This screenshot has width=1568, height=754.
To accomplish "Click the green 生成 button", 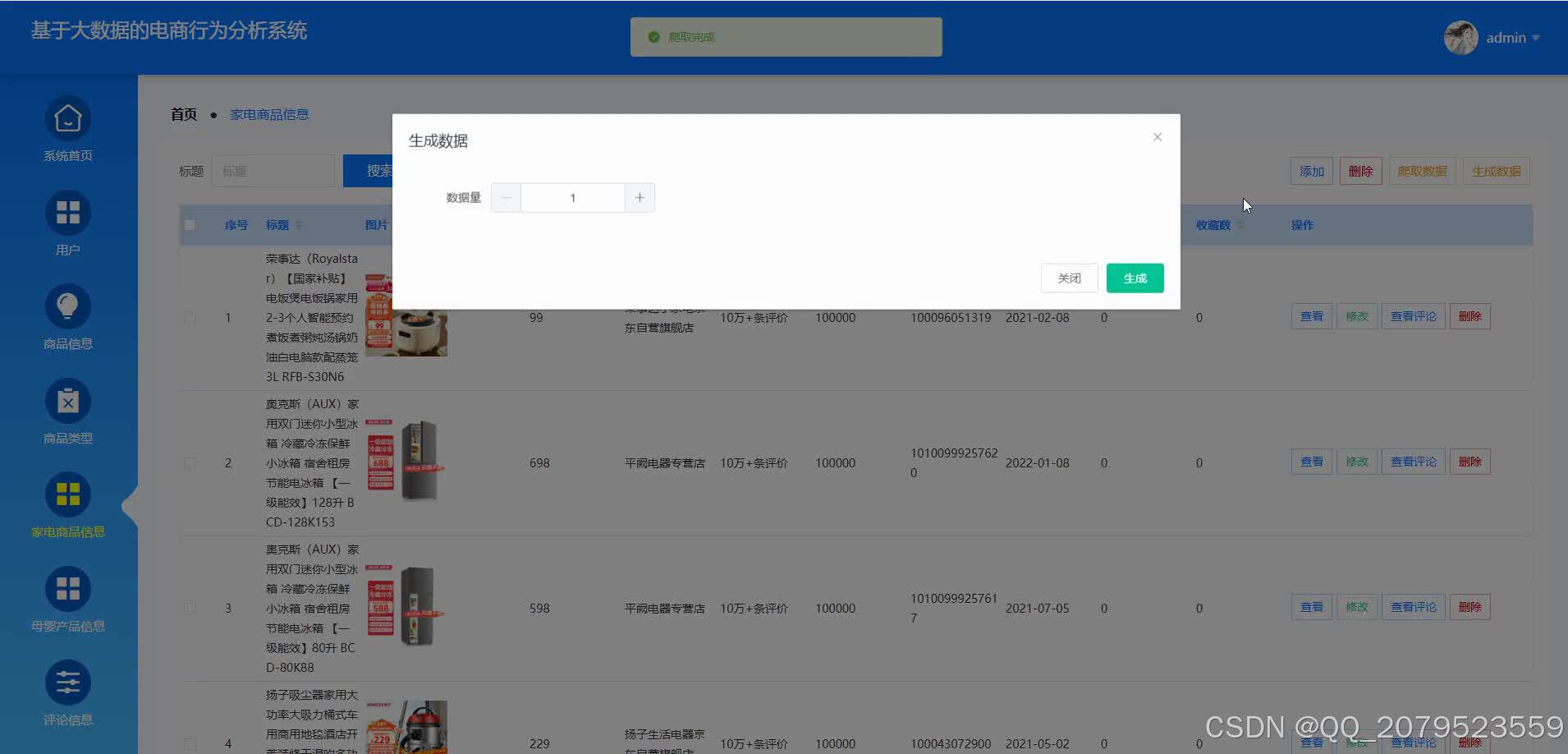I will (1135, 278).
